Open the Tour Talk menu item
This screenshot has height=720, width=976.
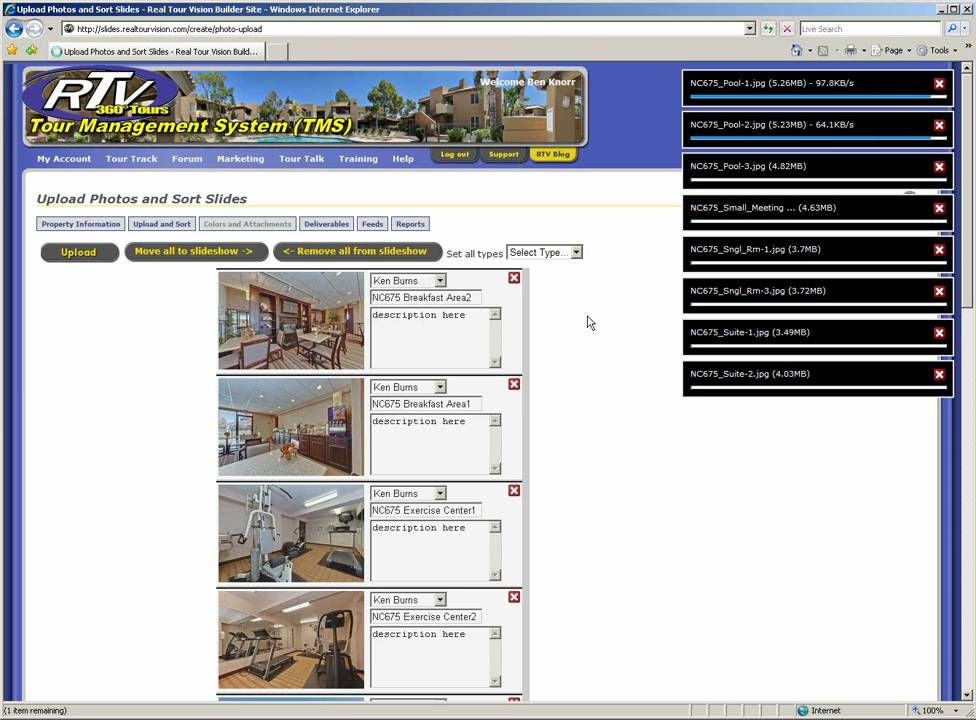coord(302,159)
